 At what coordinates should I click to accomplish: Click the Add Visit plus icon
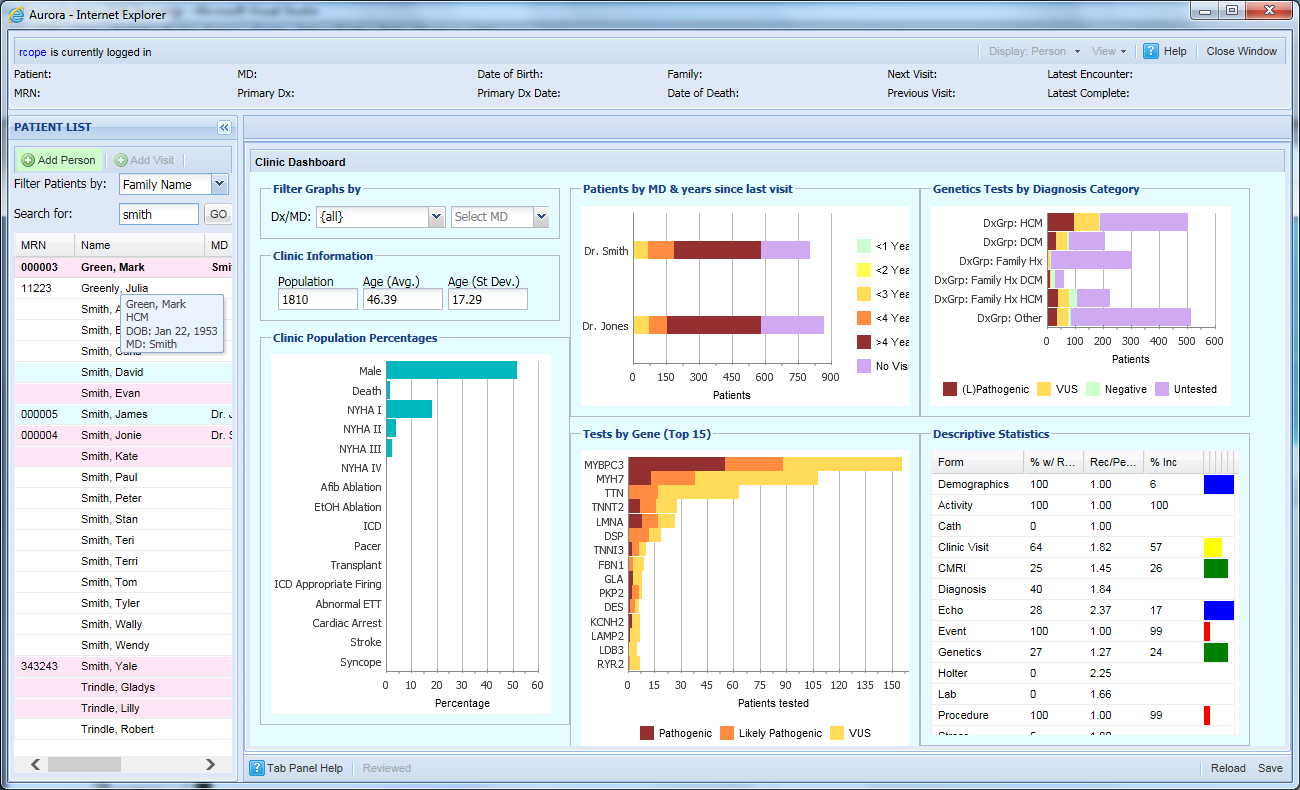[x=121, y=160]
